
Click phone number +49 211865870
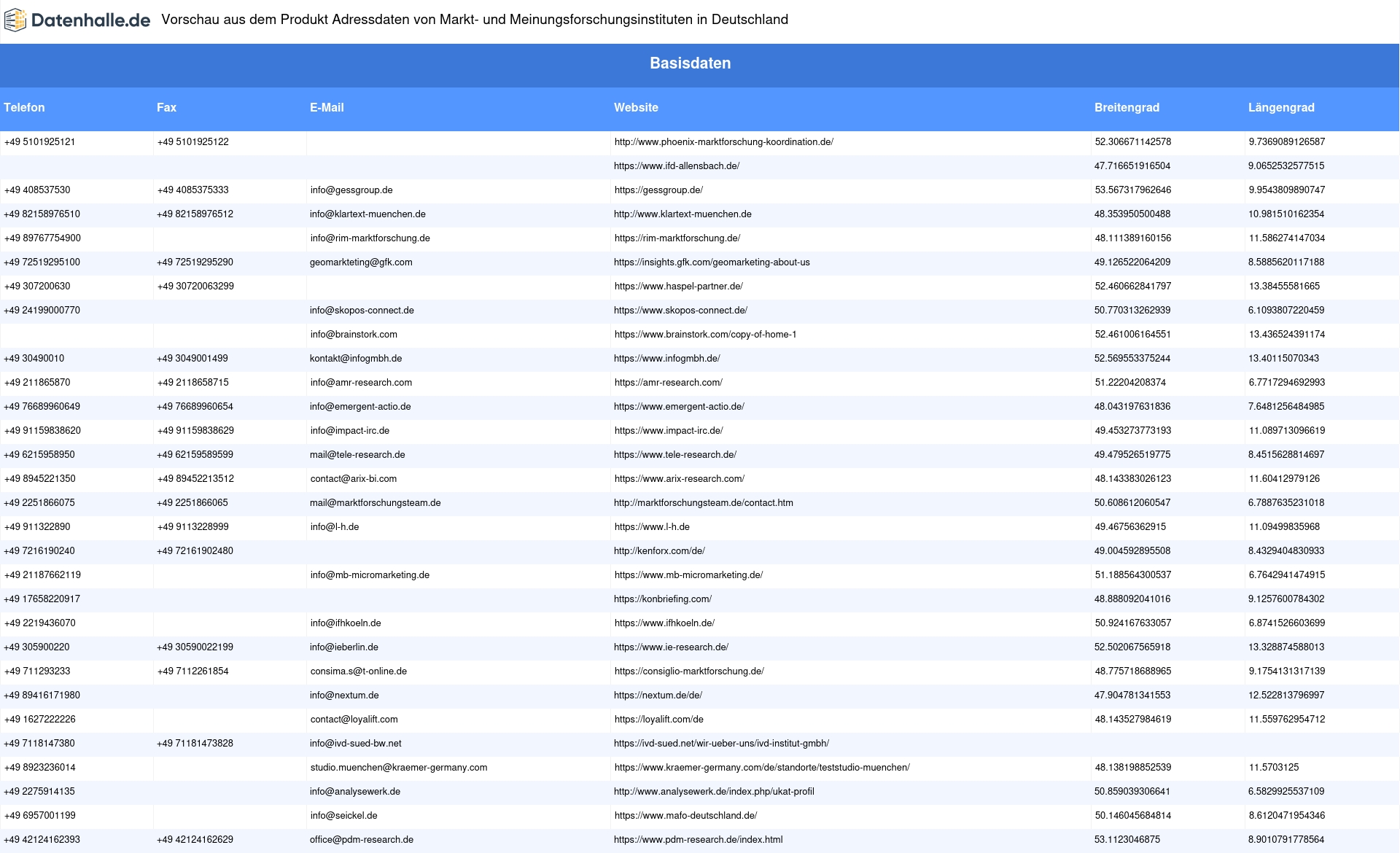[37, 383]
